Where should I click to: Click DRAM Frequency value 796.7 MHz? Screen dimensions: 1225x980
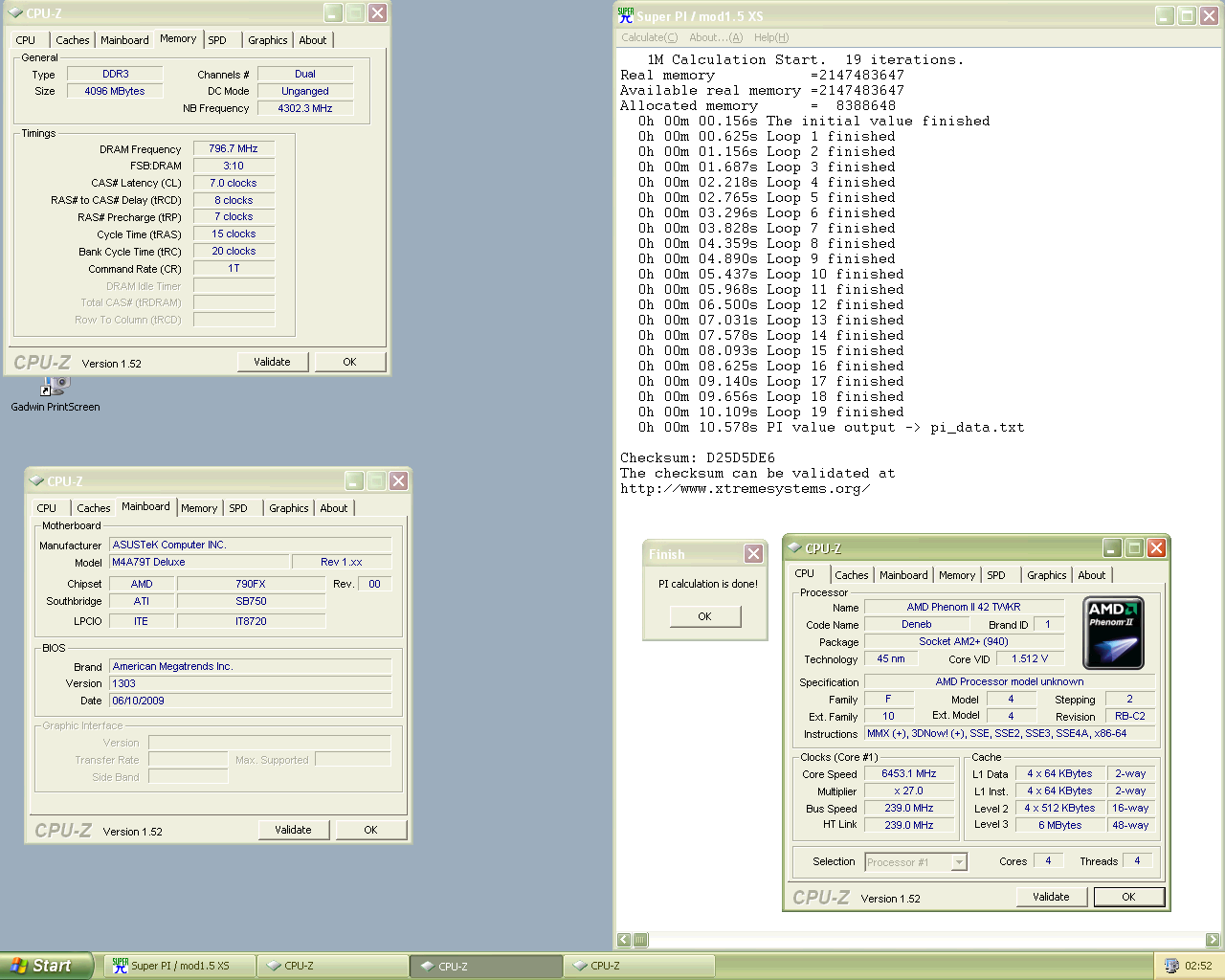(234, 148)
